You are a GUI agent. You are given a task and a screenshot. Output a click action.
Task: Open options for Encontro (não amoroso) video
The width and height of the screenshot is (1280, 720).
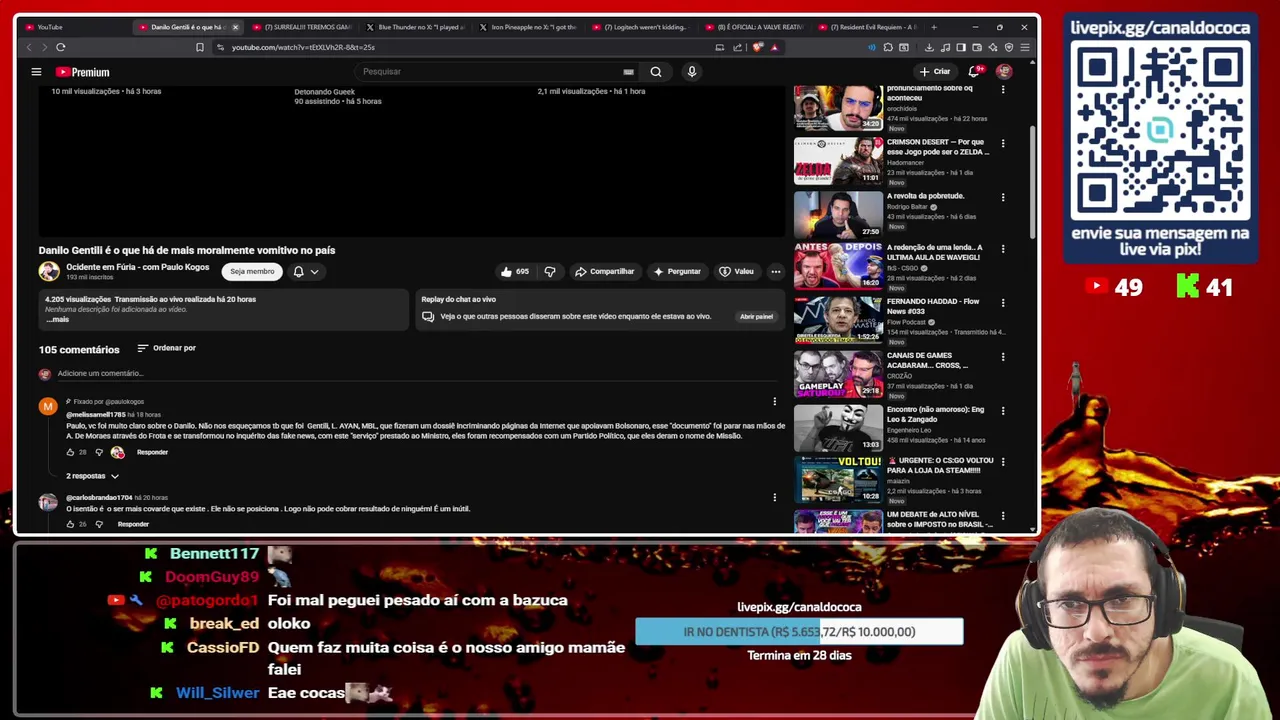click(1003, 410)
